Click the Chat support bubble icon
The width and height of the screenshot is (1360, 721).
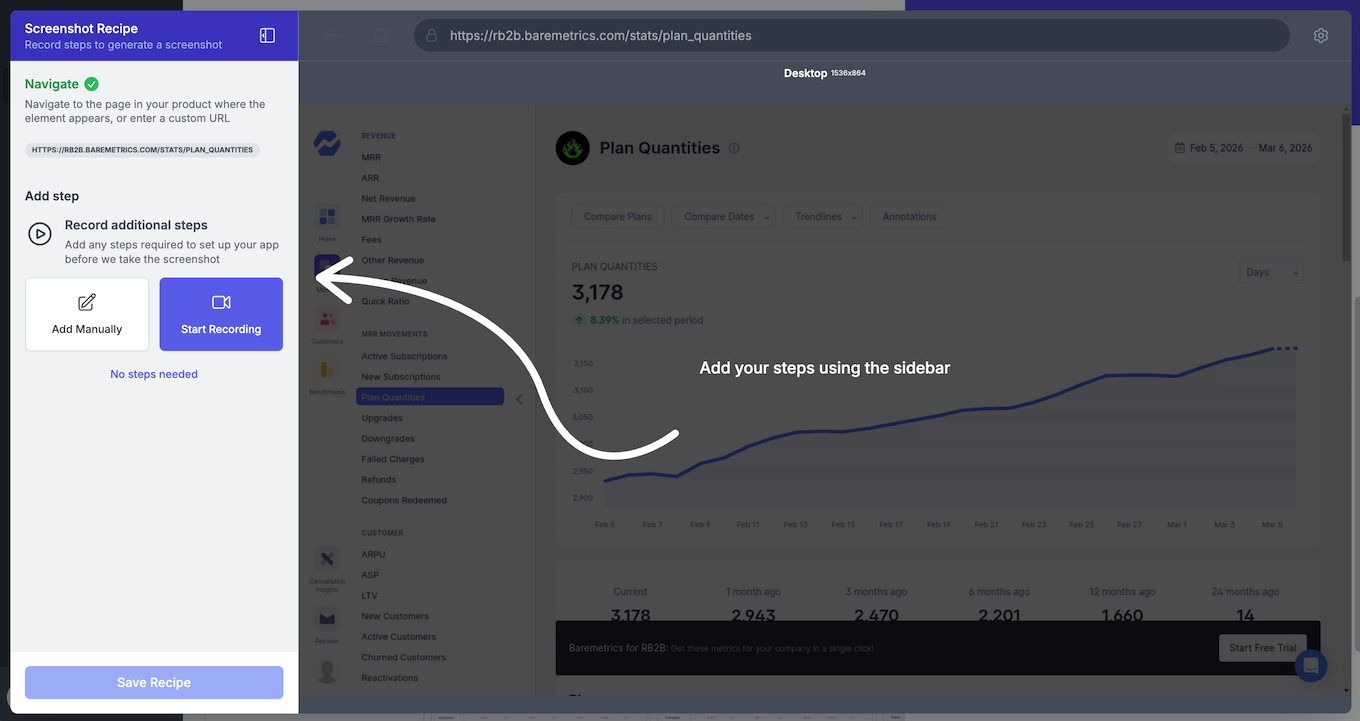tap(1311, 666)
